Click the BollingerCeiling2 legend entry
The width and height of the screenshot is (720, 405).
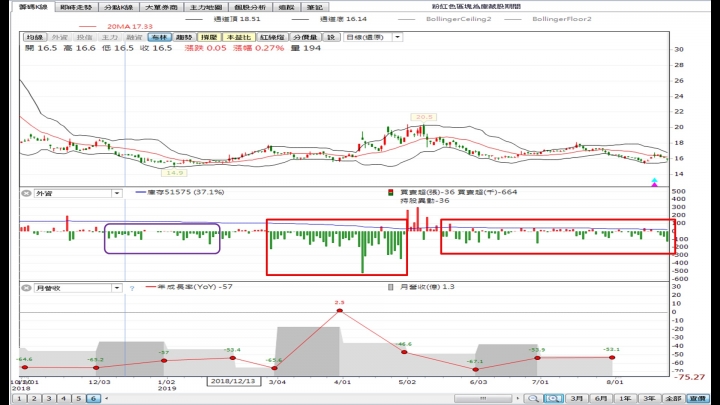point(458,19)
